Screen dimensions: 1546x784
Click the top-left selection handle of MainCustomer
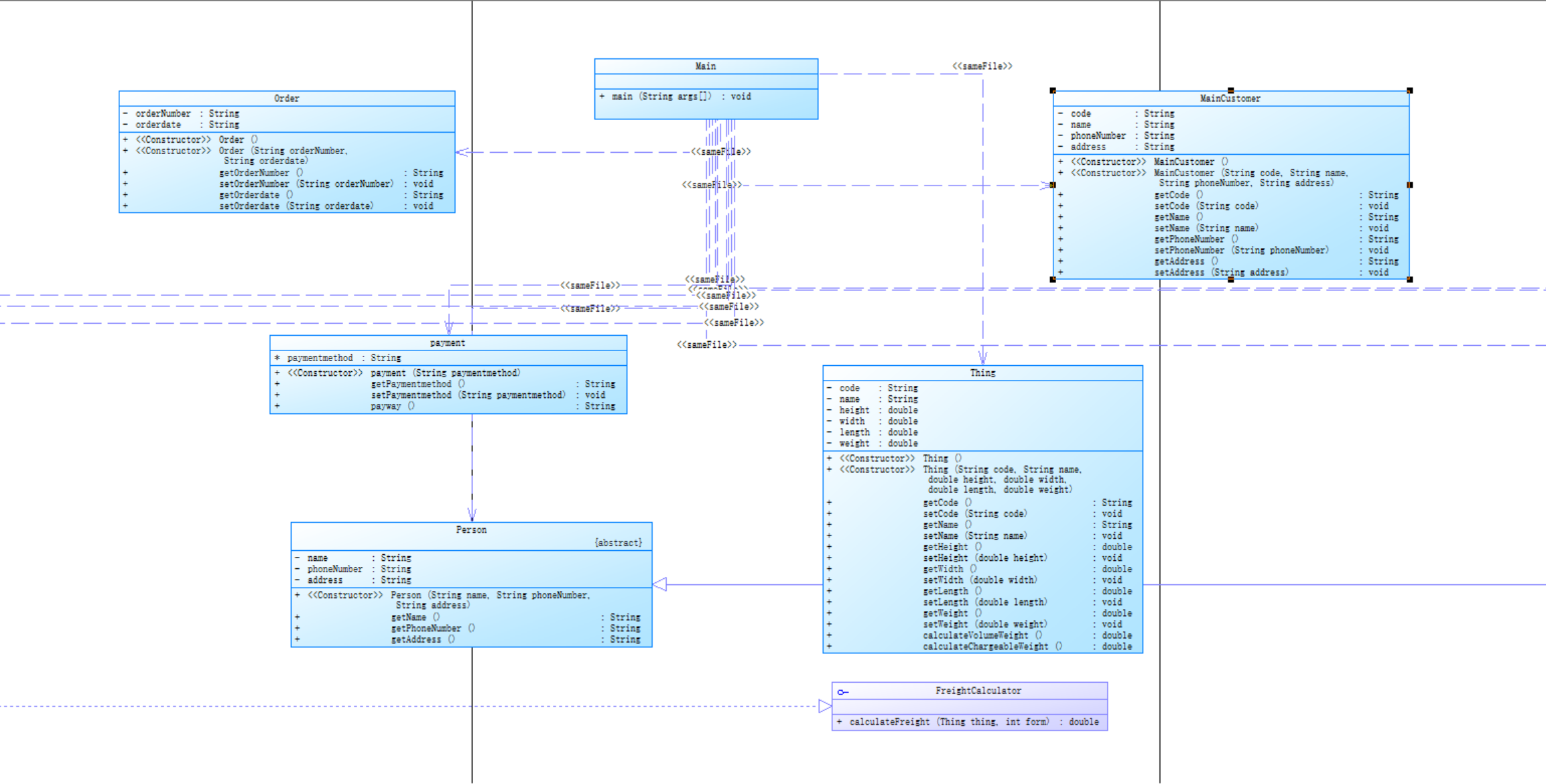(1053, 90)
